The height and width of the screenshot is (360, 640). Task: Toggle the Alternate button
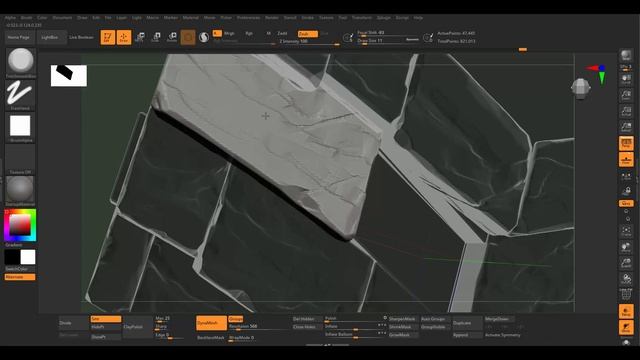(x=20, y=277)
